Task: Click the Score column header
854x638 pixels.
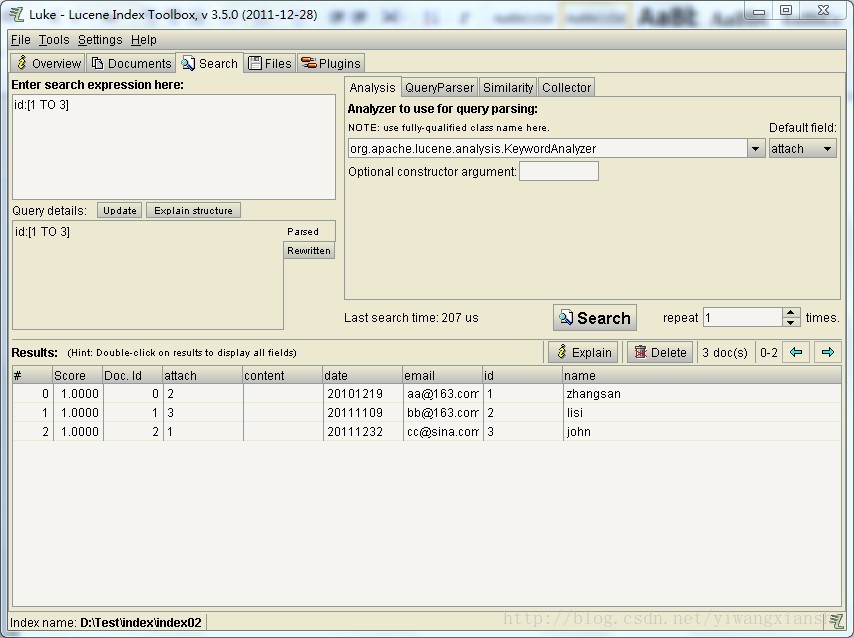Action: pos(77,375)
